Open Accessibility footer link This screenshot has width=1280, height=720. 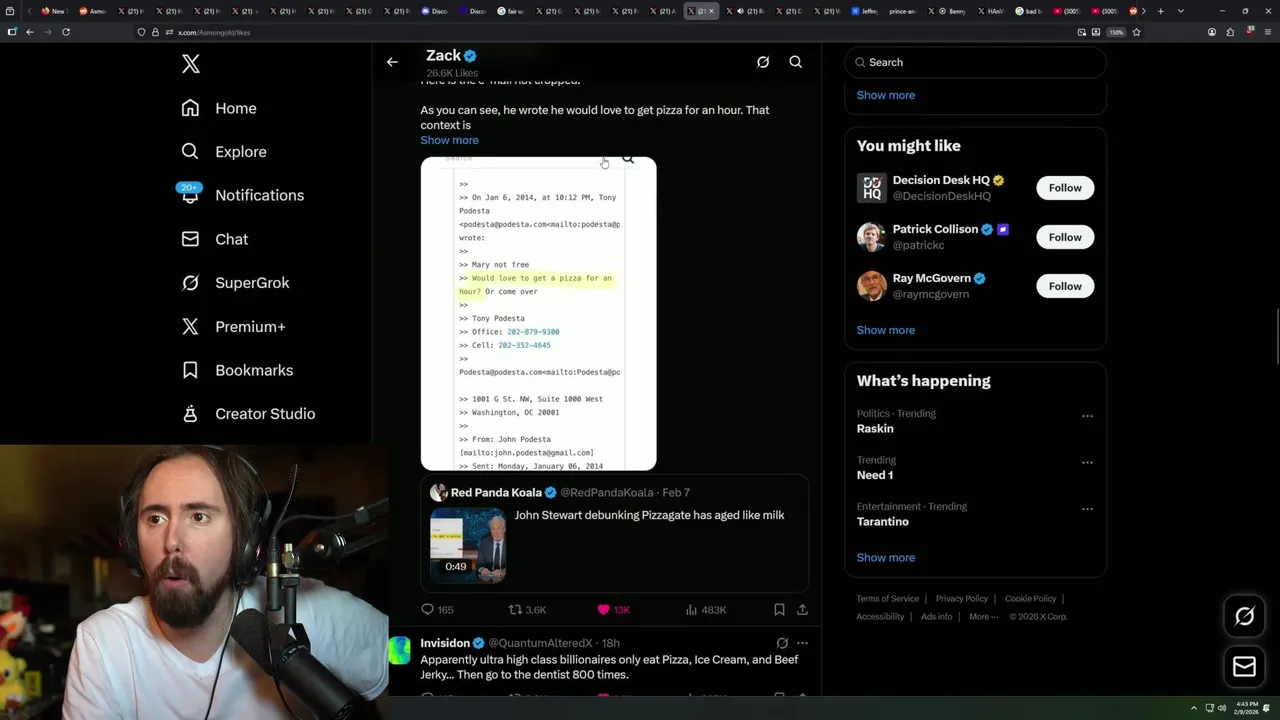880,617
